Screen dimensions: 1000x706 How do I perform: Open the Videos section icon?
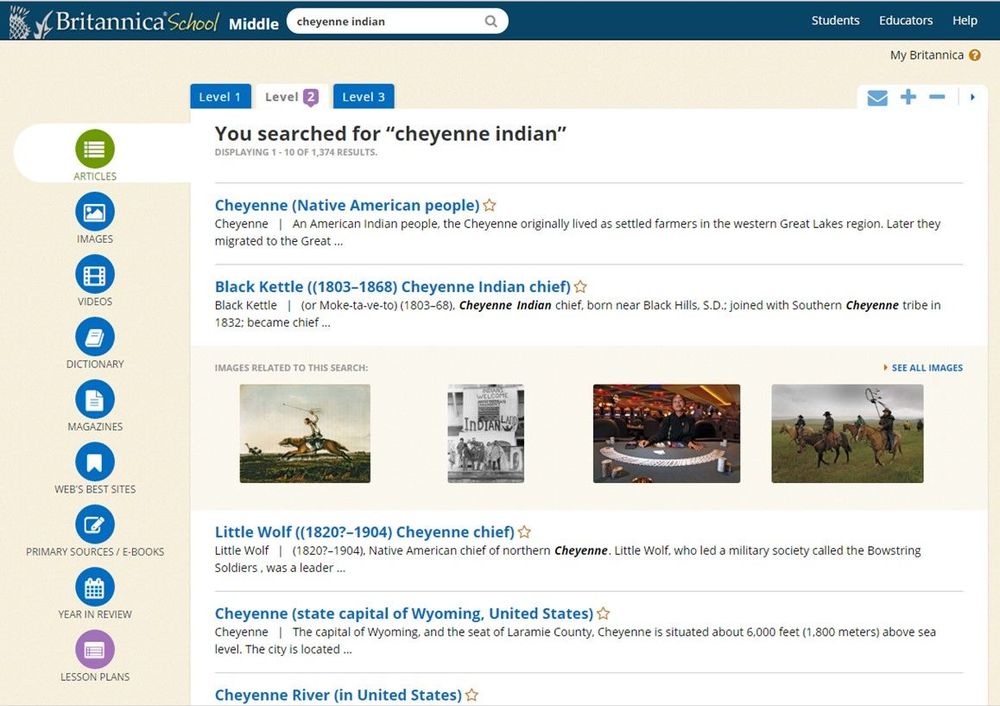(x=95, y=275)
